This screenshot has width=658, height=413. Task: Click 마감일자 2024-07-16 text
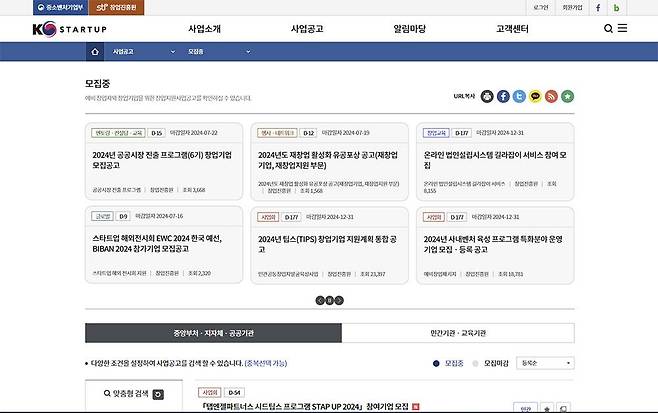(x=159, y=216)
